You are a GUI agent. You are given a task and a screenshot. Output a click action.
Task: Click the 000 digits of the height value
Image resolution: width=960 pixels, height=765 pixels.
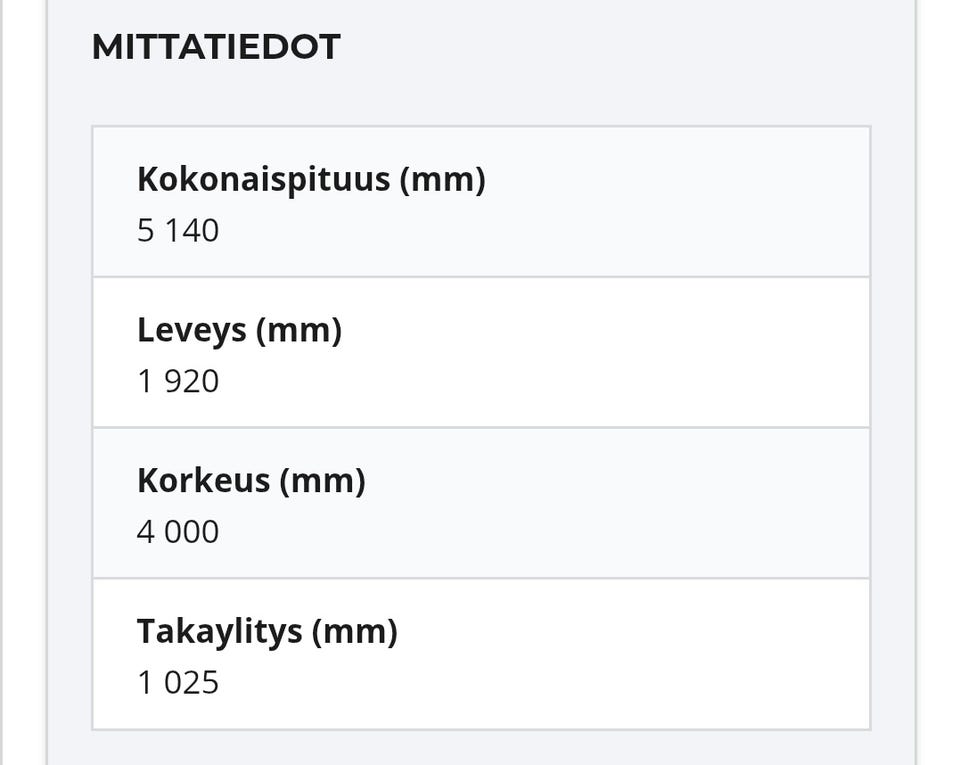click(x=191, y=532)
